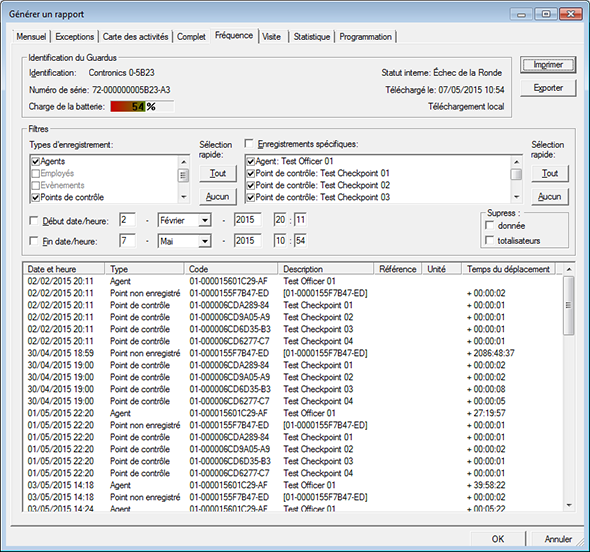Switch to the Statistique tab

pyautogui.click(x=312, y=37)
